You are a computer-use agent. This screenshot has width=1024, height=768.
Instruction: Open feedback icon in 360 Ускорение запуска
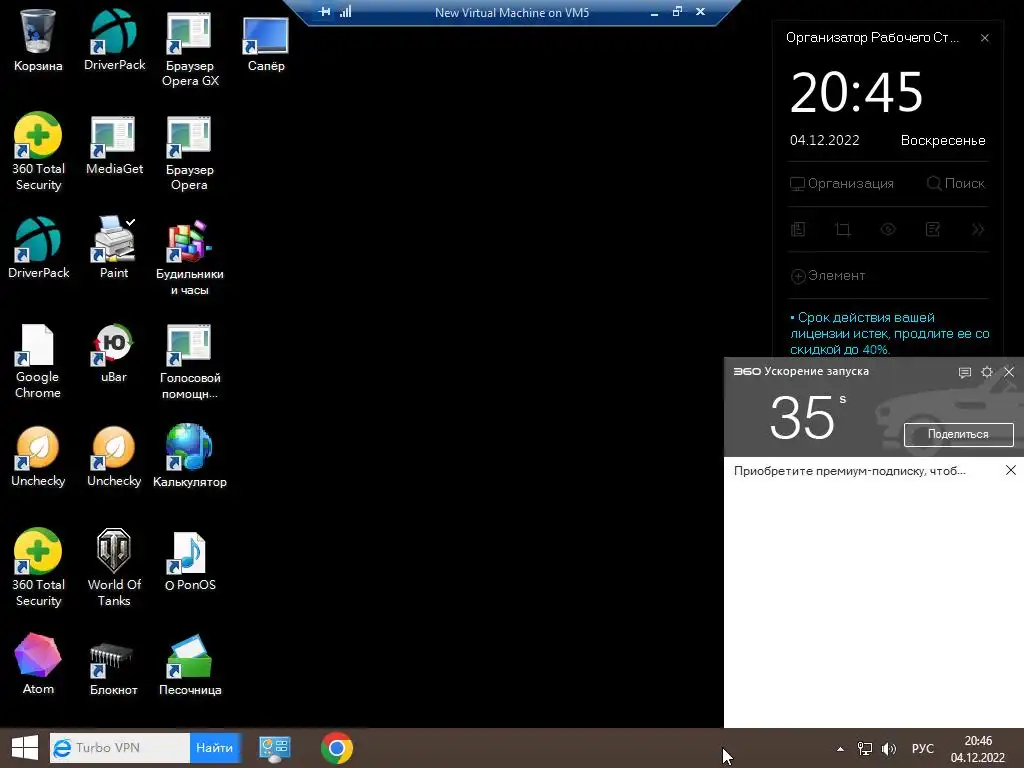[x=965, y=372]
